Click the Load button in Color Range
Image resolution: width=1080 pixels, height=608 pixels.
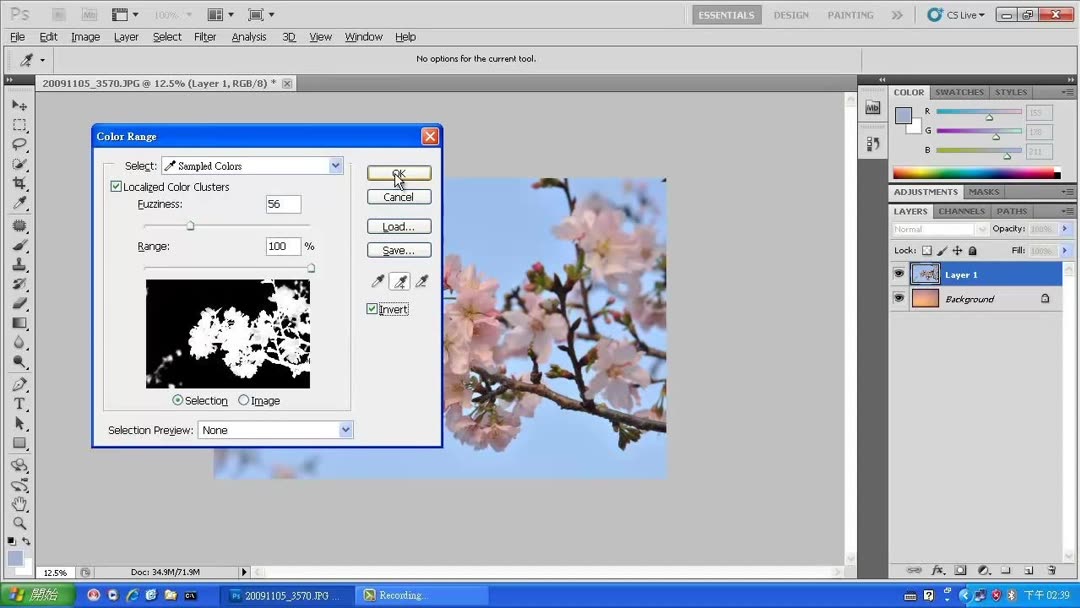pos(398,225)
